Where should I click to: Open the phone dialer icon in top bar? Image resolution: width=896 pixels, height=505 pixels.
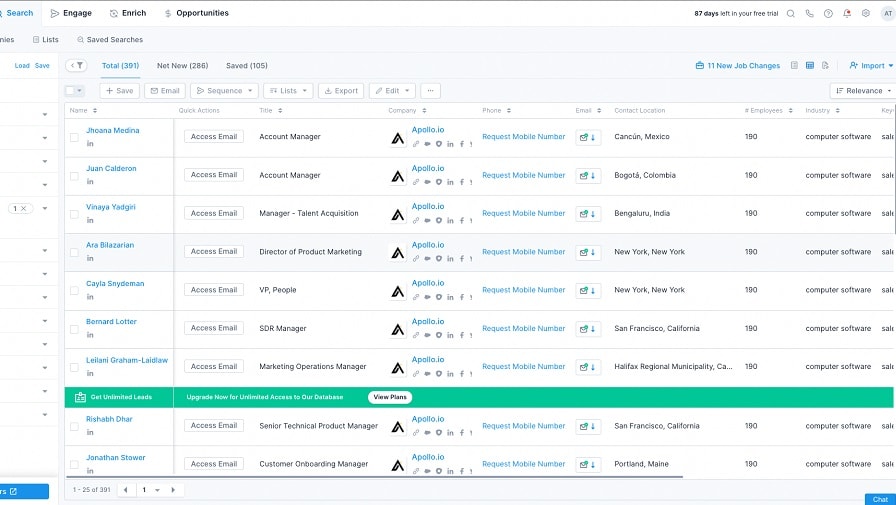click(809, 14)
